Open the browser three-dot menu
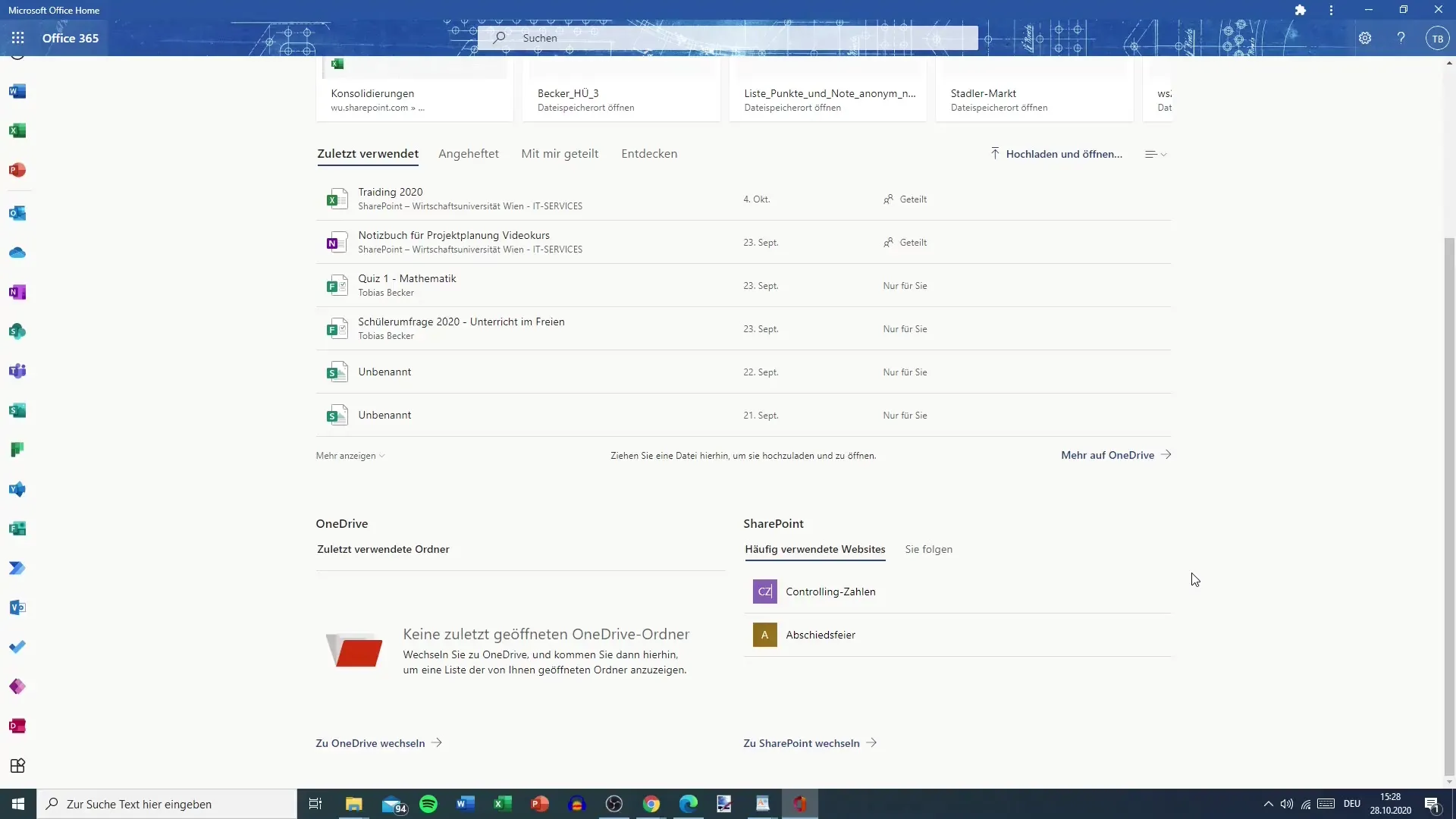This screenshot has height=819, width=1456. (1331, 10)
